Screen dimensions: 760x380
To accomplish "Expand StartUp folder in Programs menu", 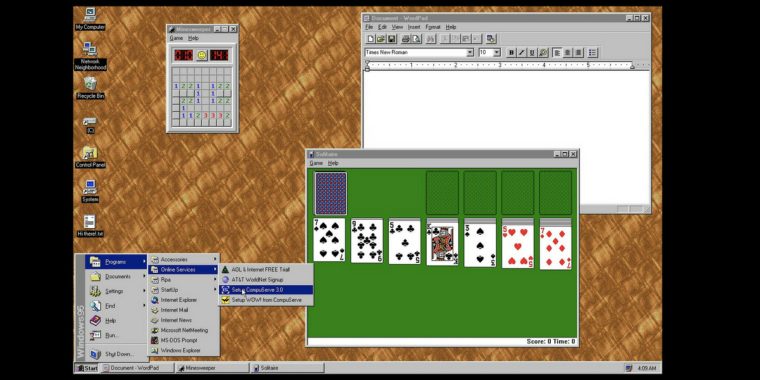I will pos(183,290).
